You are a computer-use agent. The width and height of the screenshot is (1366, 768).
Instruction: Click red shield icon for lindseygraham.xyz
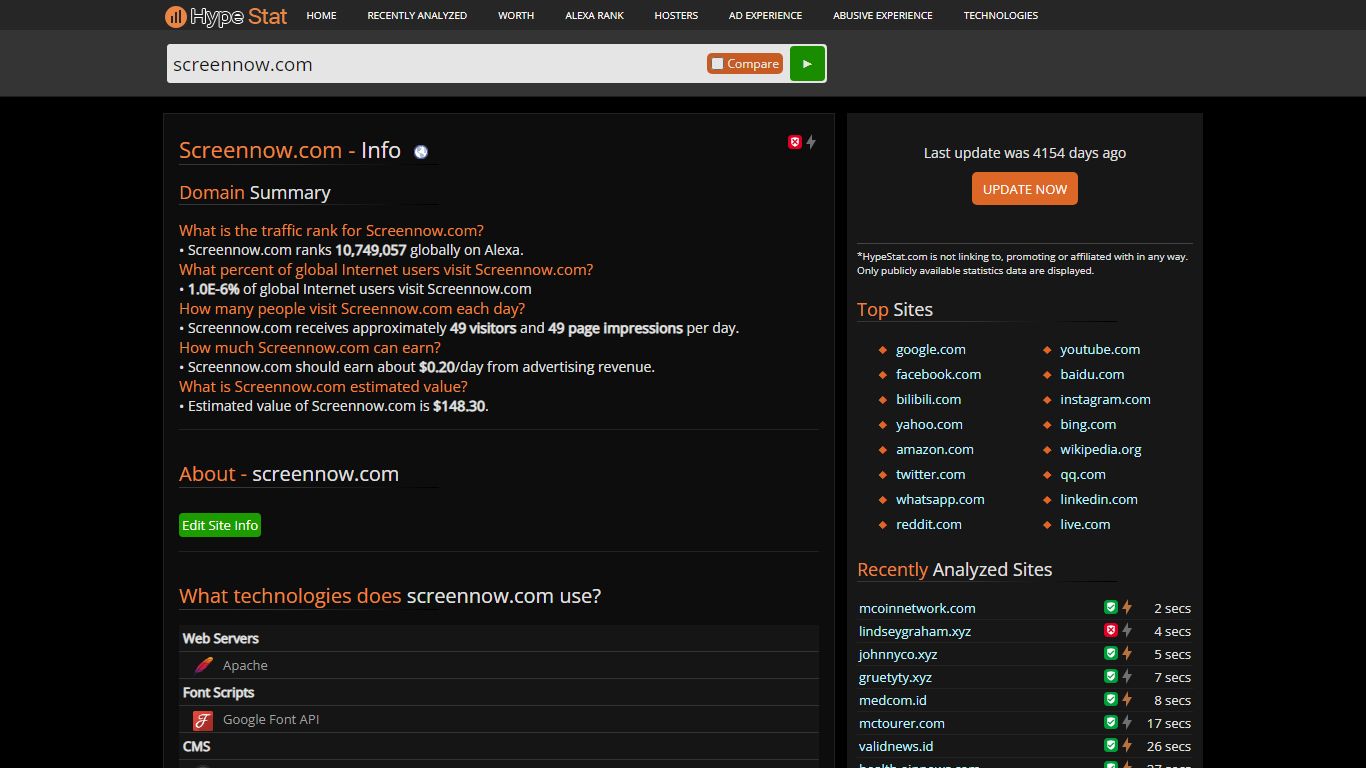pyautogui.click(x=1110, y=630)
